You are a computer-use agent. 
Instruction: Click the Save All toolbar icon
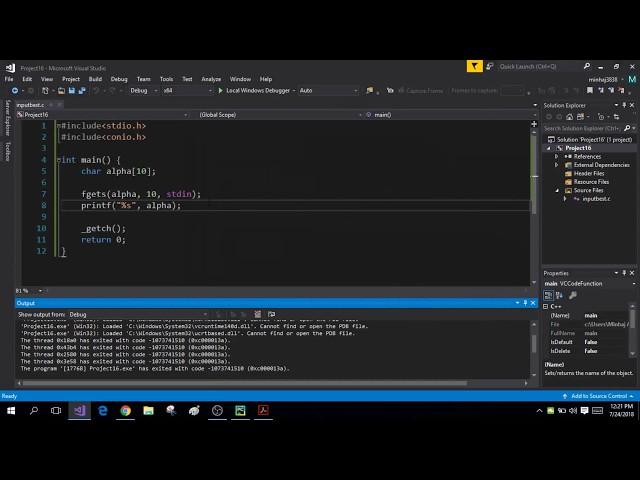click(x=82, y=91)
